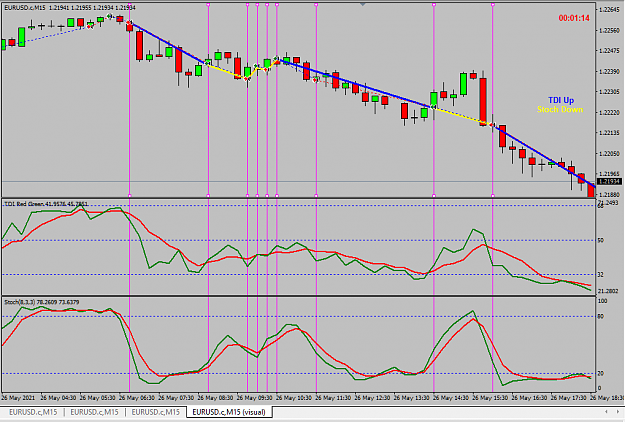The height and width of the screenshot is (422, 625).
Task: Click price scale value 1.22220
Action: tap(609, 112)
